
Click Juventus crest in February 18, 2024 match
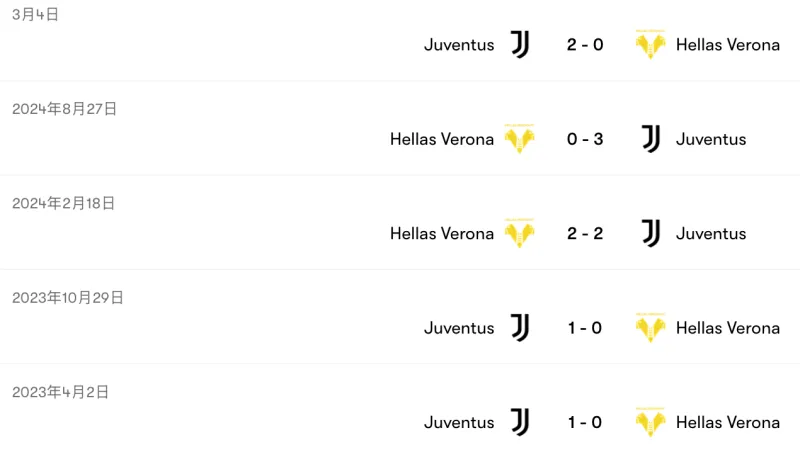651,233
